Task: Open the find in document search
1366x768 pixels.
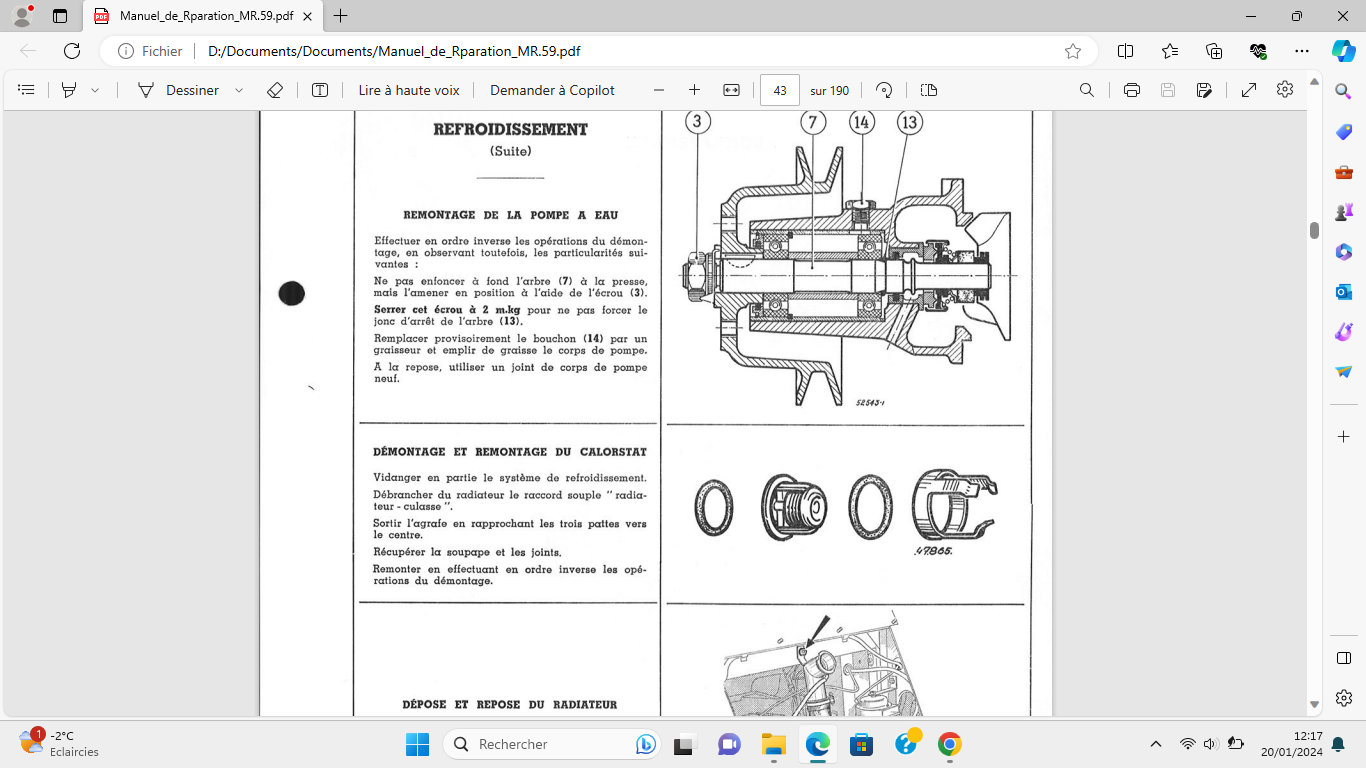Action: click(1087, 90)
